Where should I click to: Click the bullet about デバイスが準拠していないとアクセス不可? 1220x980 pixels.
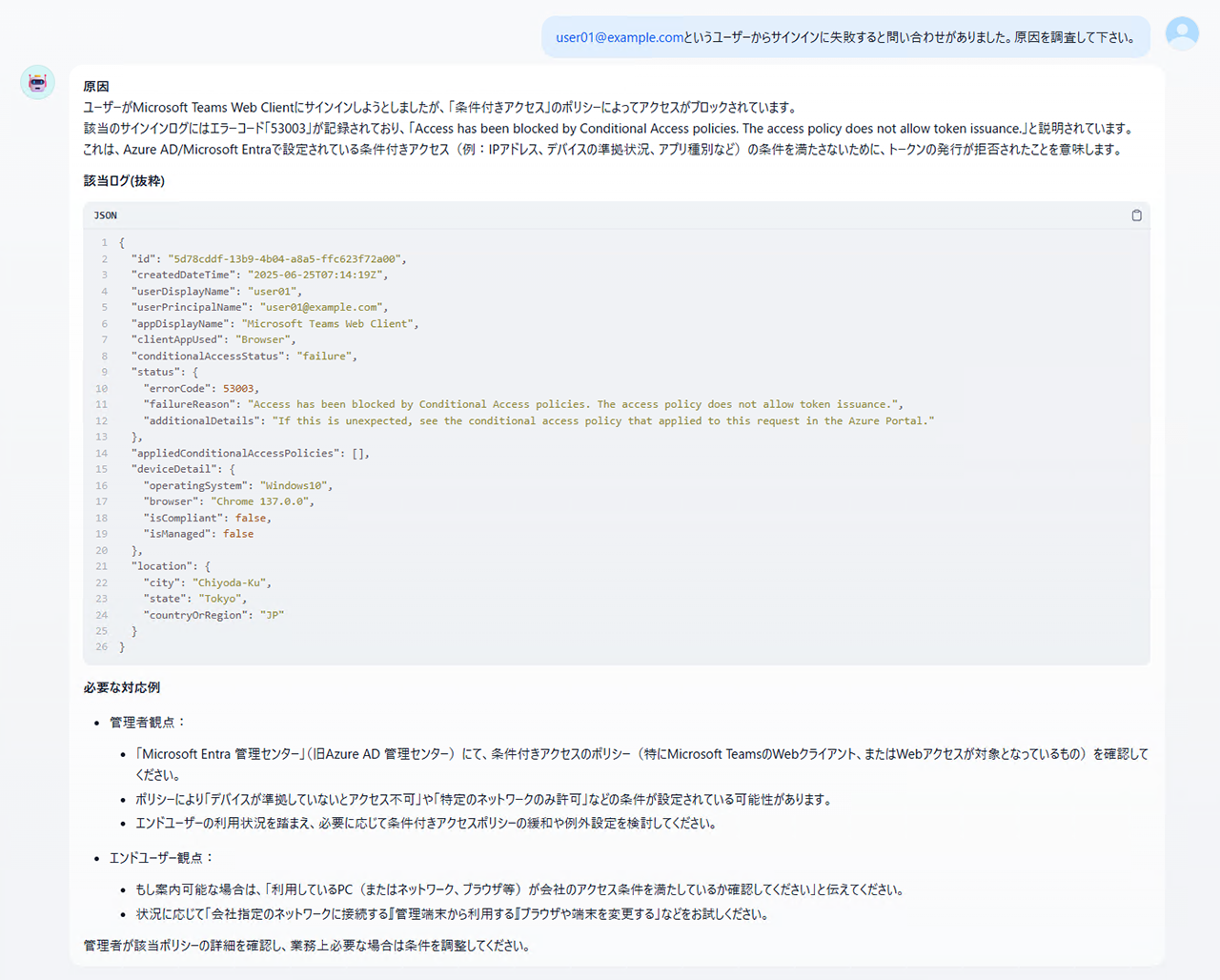click(483, 800)
